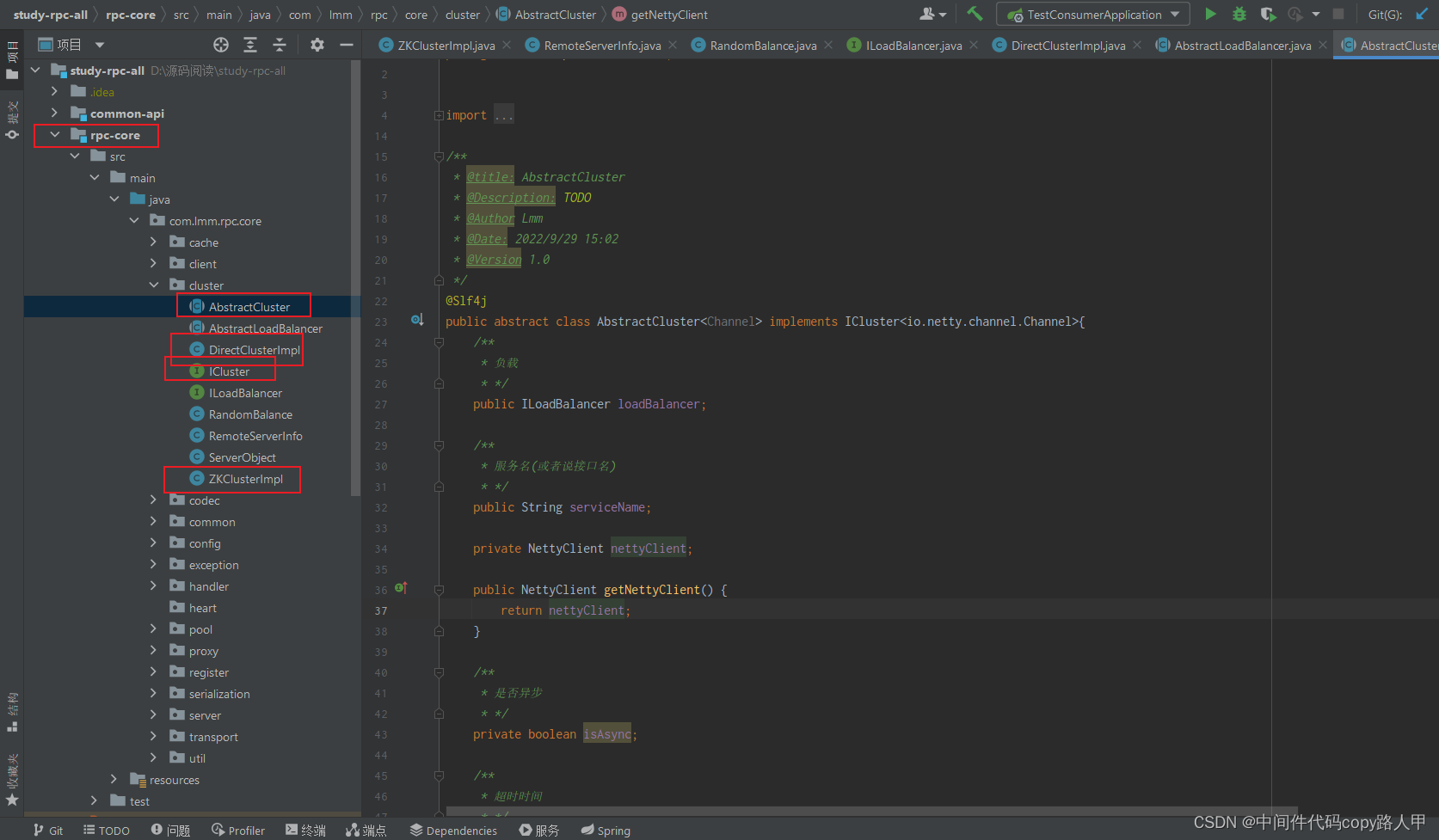Viewport: 1439px width, 840px height.
Task: Open the 问题 problems tool window
Action: pos(170,830)
